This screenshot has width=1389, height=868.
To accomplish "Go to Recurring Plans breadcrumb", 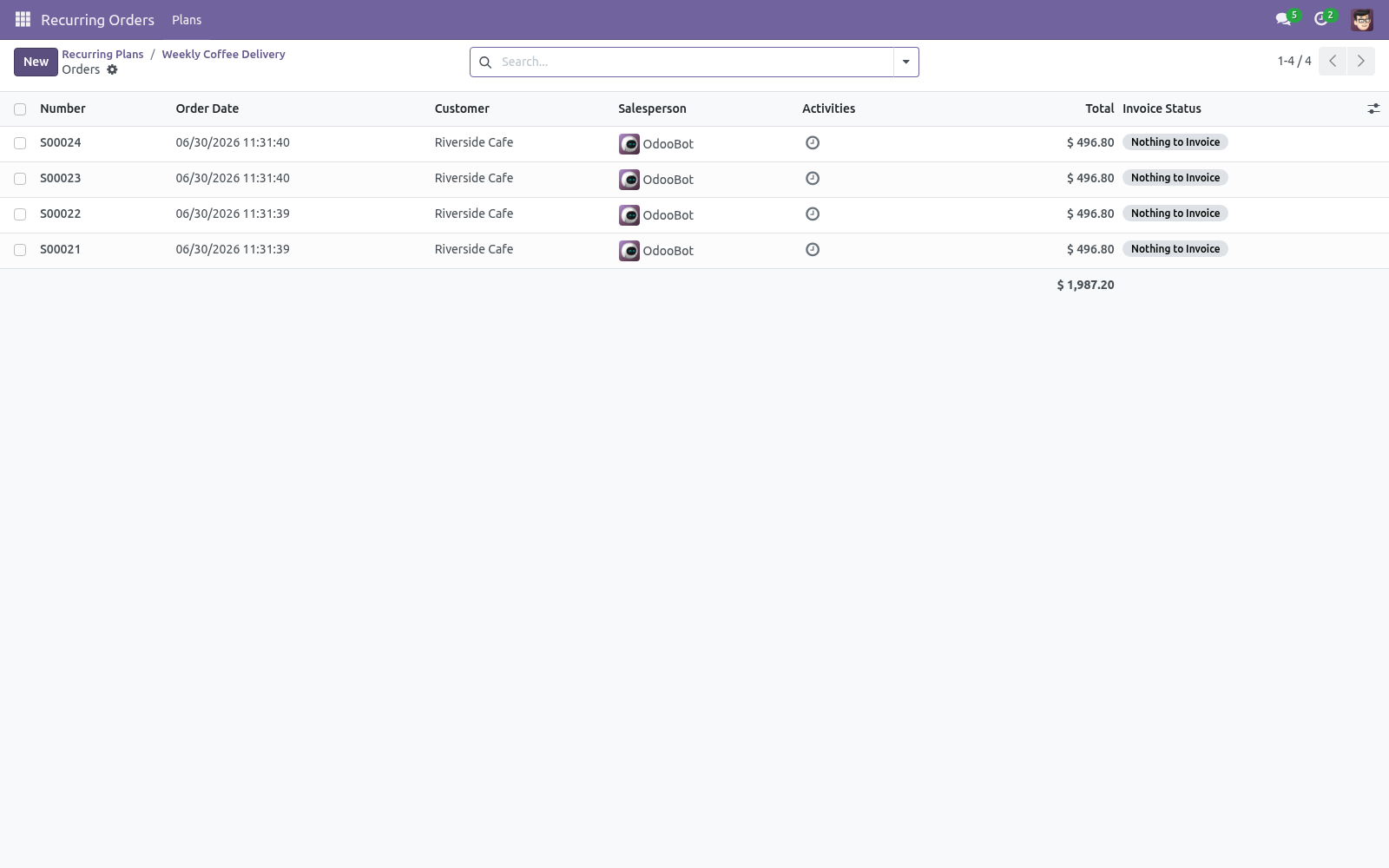I will point(102,54).
